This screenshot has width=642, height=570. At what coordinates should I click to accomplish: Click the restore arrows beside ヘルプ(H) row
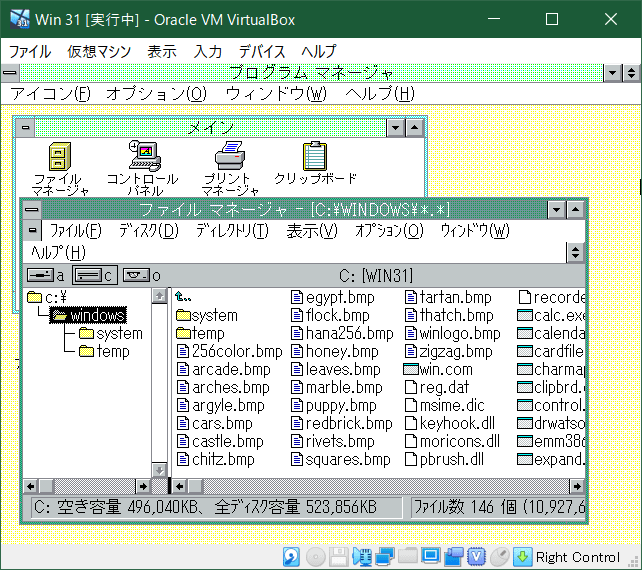(575, 252)
